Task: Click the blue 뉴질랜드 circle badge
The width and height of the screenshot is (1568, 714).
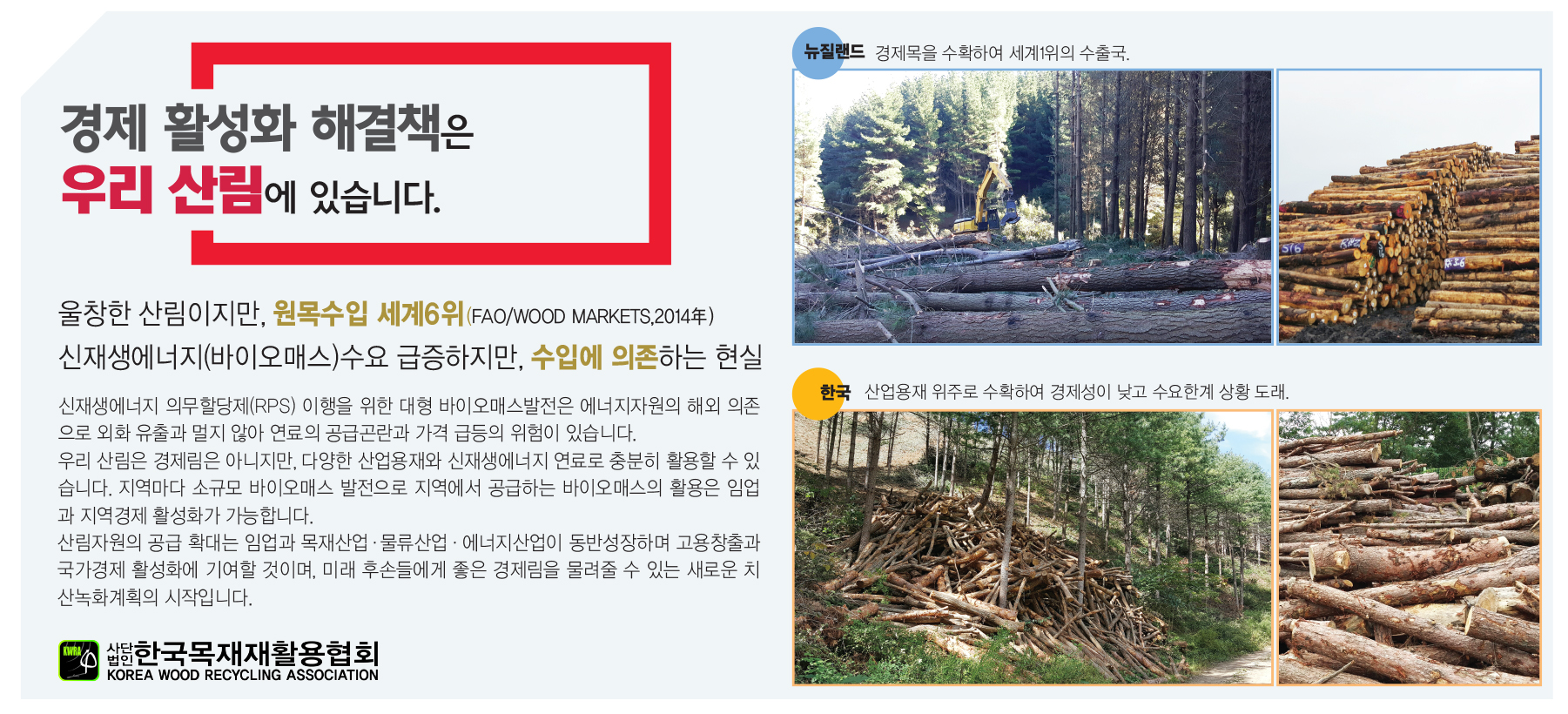Action: pos(819,52)
